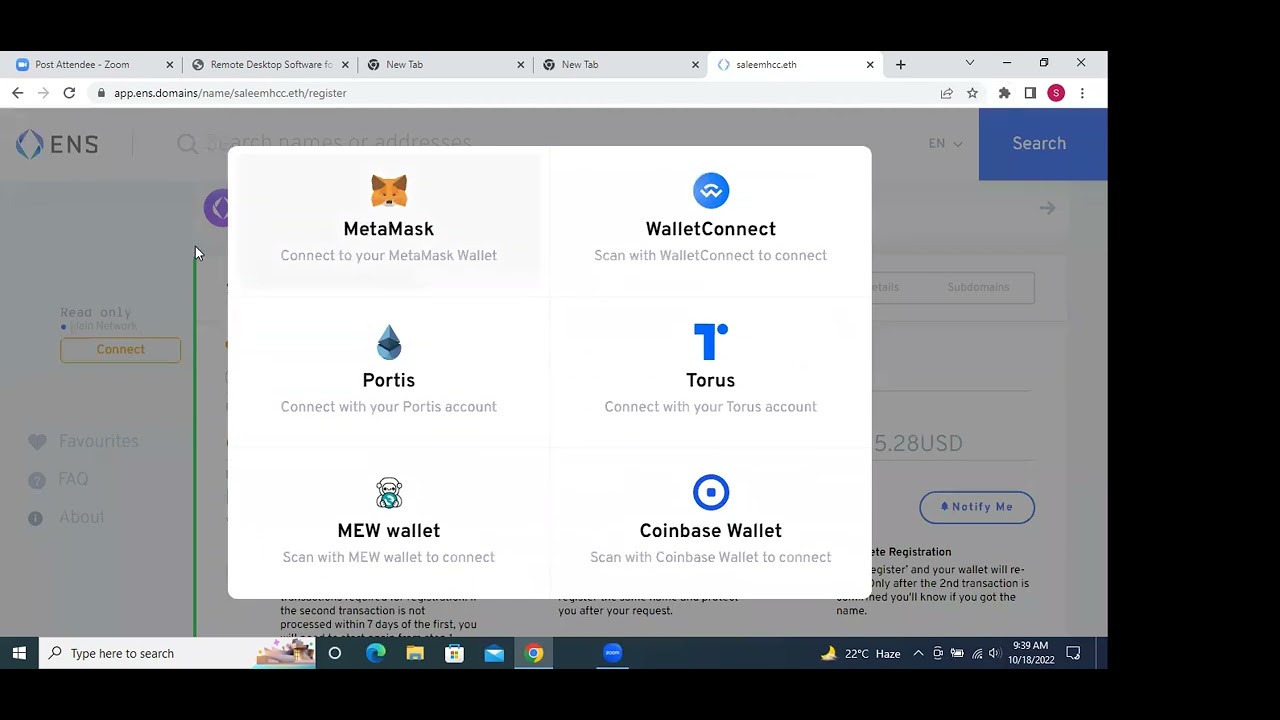Screen dimensions: 1280x720
Task: Open a new browser tab
Action: tap(901, 64)
